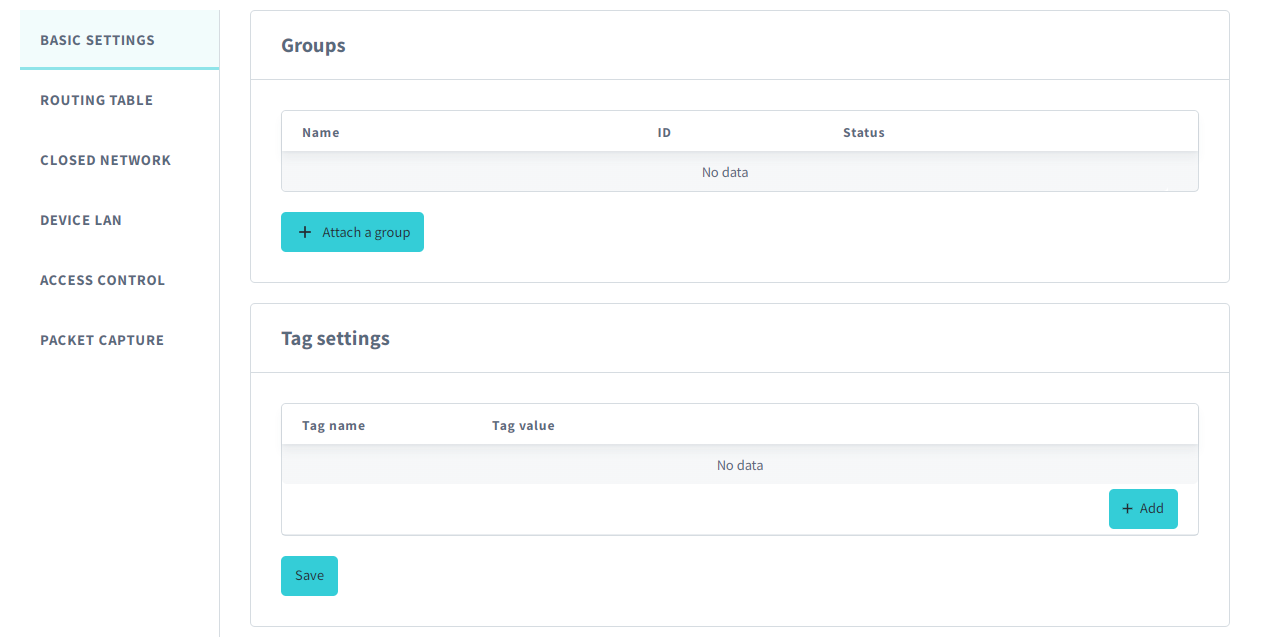Click the Tag value column header

coord(523,426)
